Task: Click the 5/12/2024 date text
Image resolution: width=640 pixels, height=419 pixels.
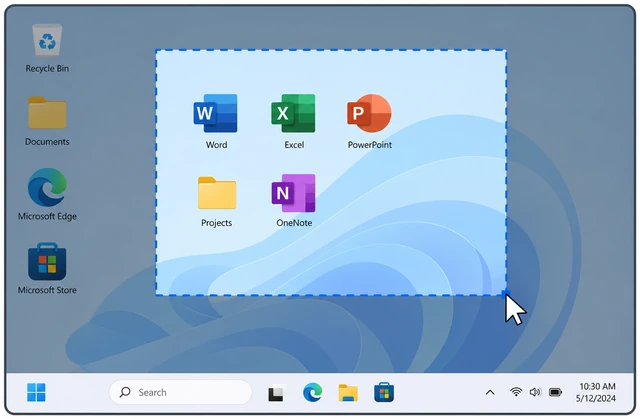Action: (596, 398)
